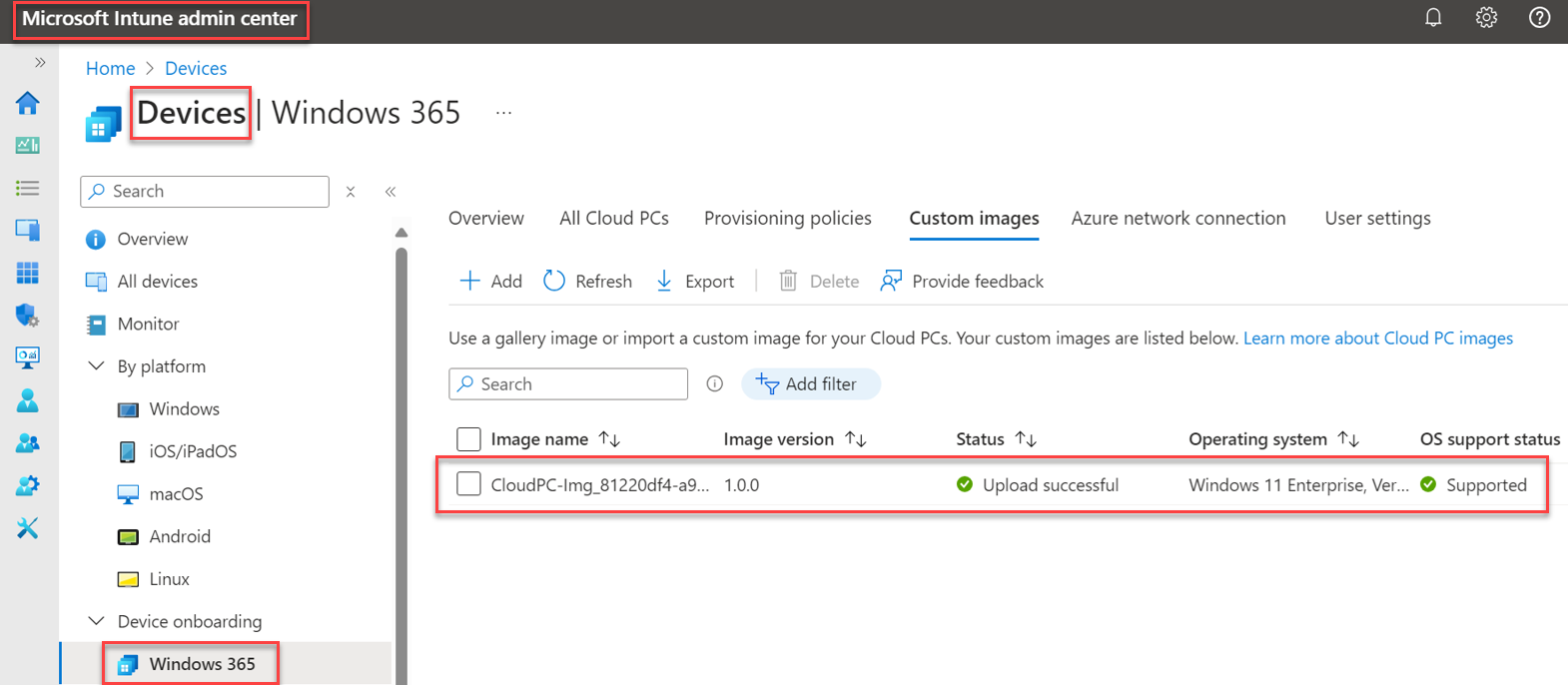Open Groups icon in left rail
The image size is (1568, 685).
(28, 443)
